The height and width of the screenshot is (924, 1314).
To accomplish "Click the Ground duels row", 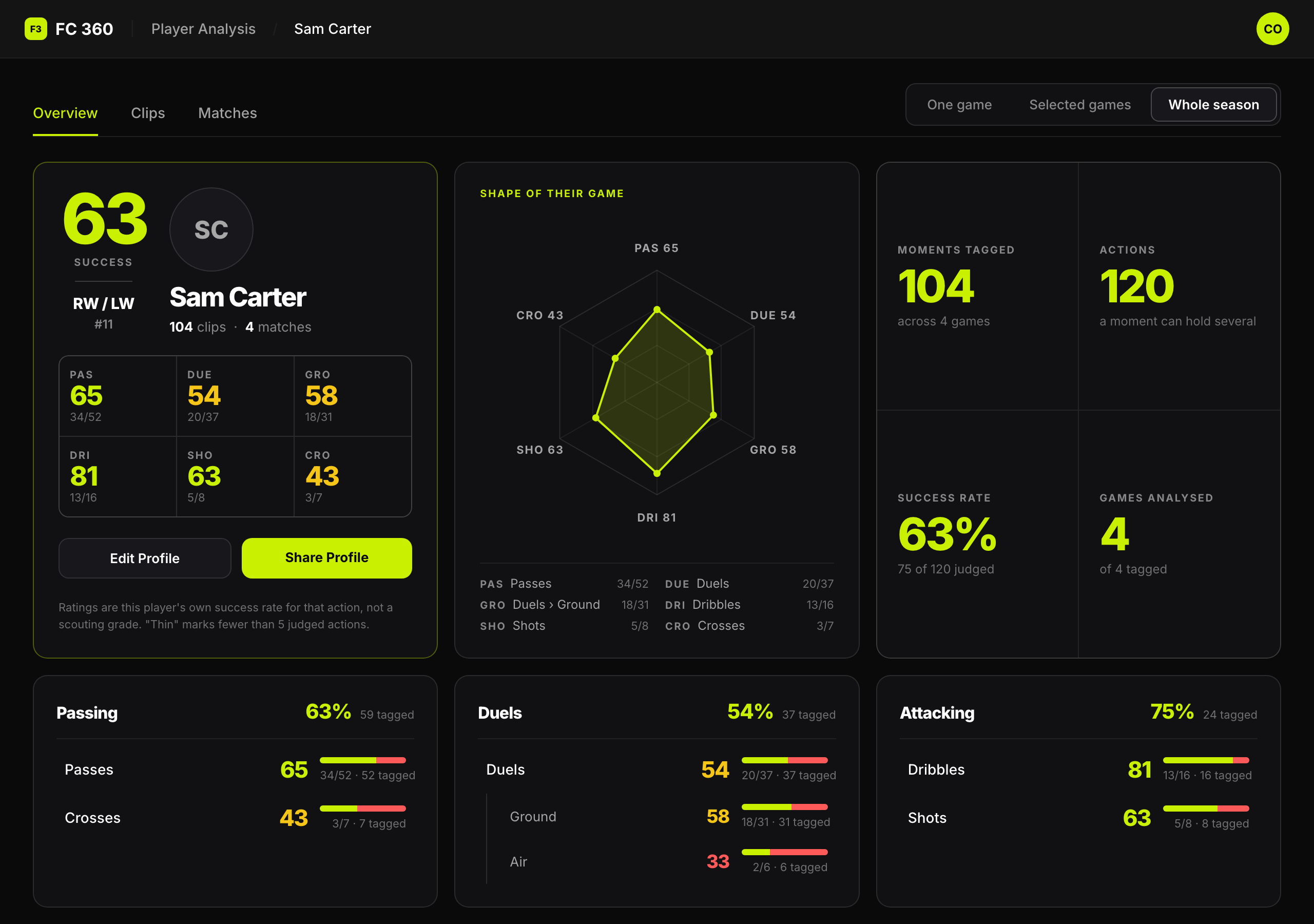I will tap(661, 816).
